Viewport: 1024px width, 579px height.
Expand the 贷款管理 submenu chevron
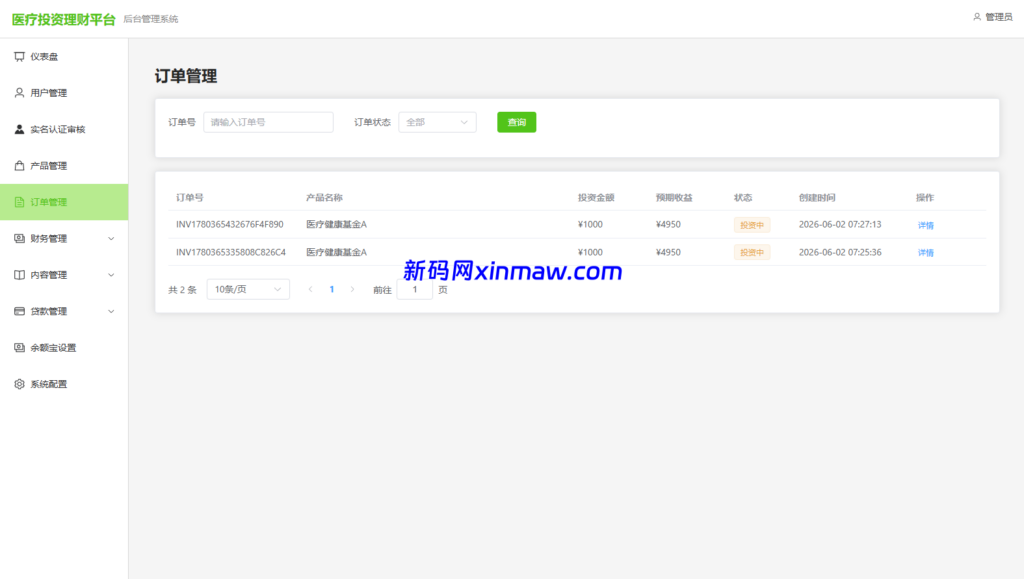pyautogui.click(x=111, y=311)
